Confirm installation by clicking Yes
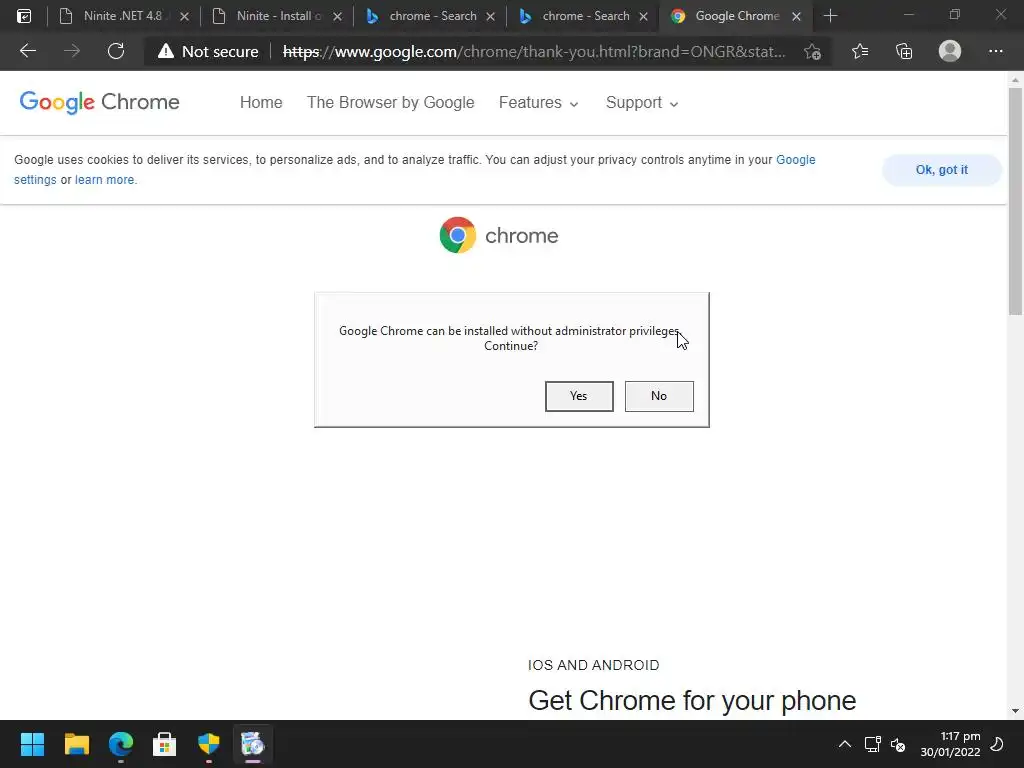 (579, 396)
